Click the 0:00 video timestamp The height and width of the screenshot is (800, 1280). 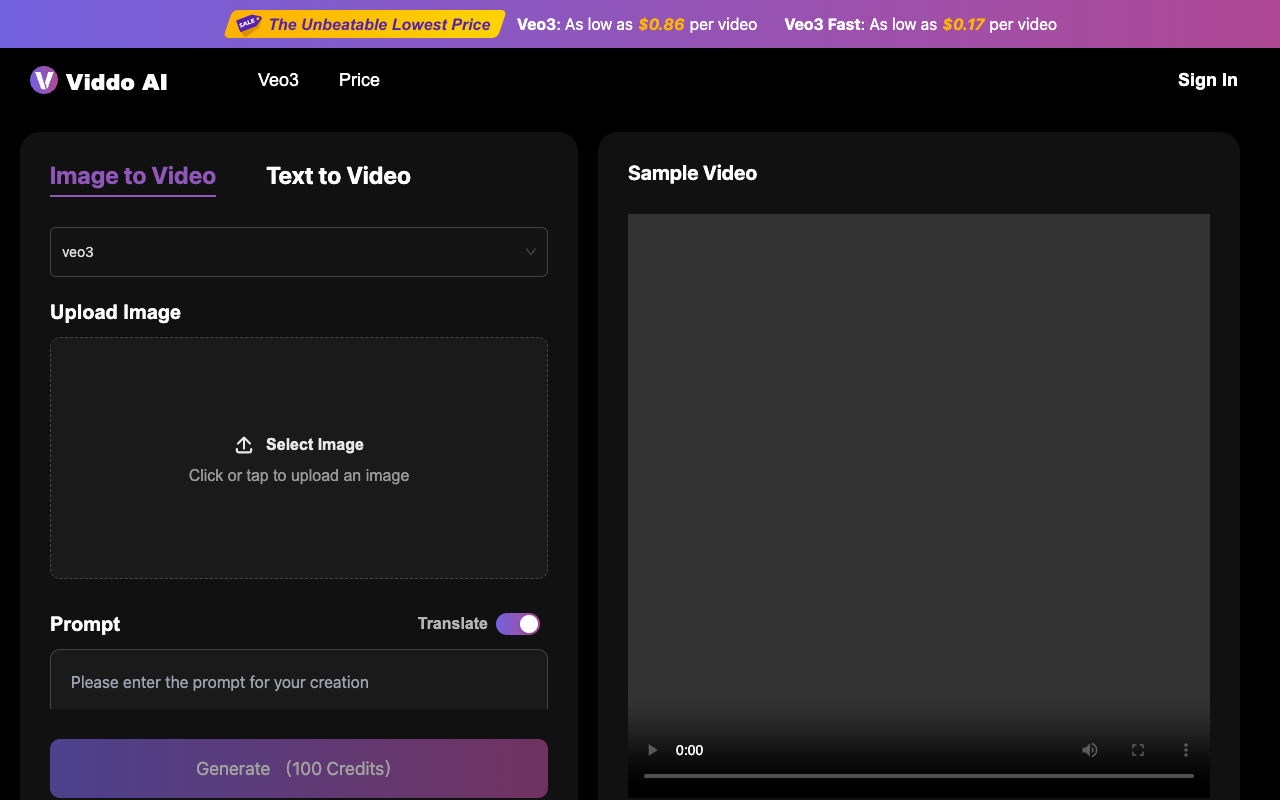(689, 750)
